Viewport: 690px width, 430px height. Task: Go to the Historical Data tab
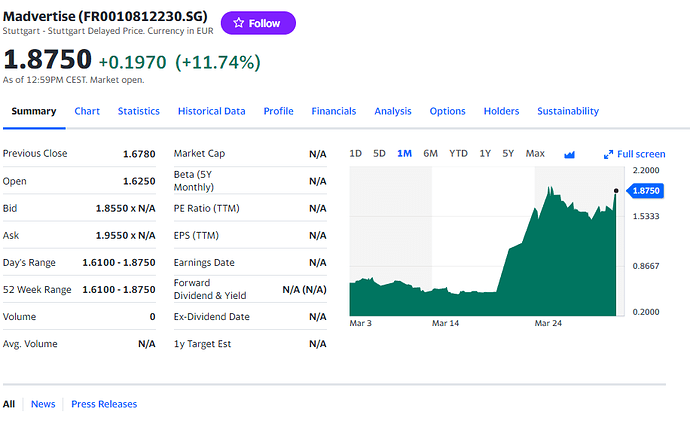[x=212, y=111]
